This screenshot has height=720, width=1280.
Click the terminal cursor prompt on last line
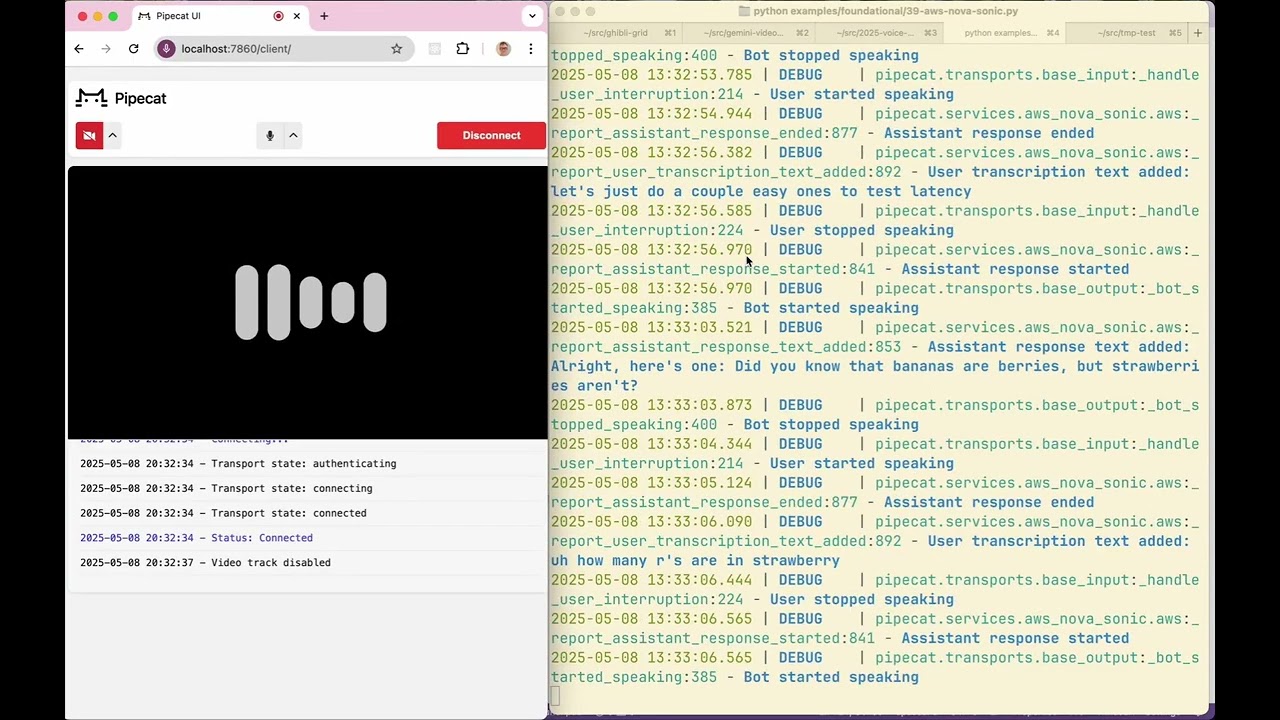(x=555, y=697)
